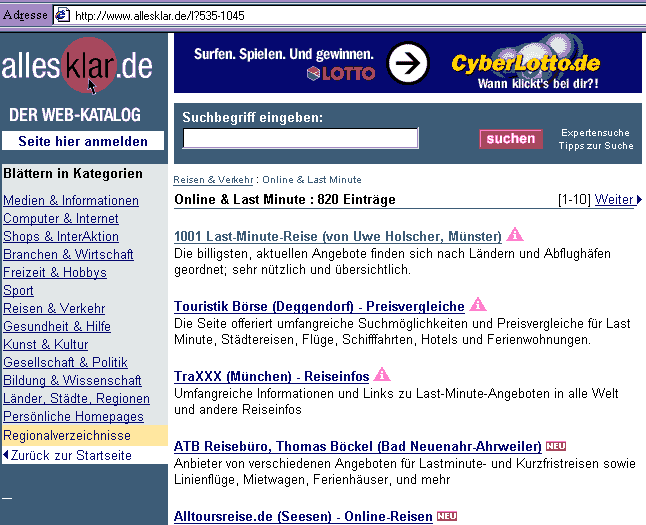
Task: Click the address bar URL text
Action: 160,16
